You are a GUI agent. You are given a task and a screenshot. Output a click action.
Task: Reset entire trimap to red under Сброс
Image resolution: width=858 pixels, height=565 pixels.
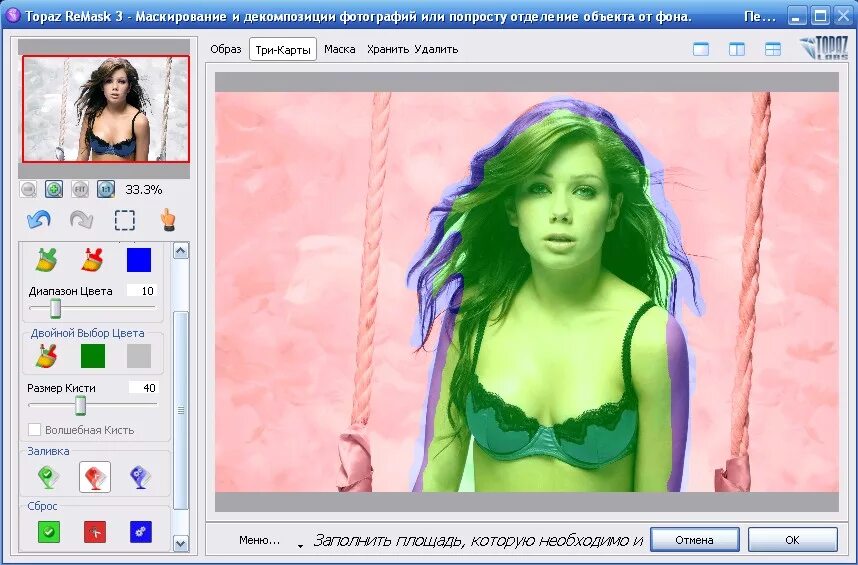(95, 532)
